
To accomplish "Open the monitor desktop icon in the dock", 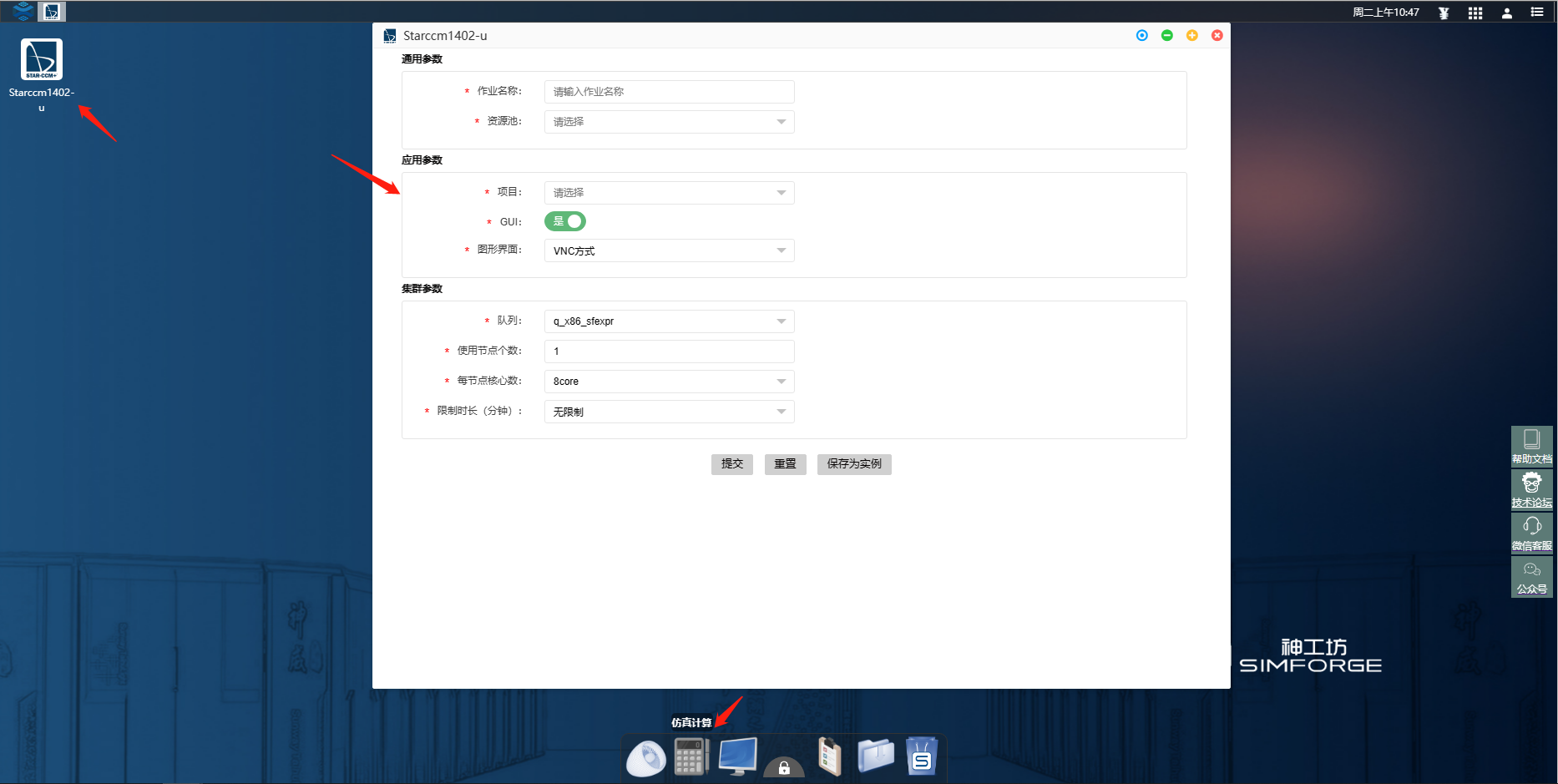I will (x=738, y=756).
